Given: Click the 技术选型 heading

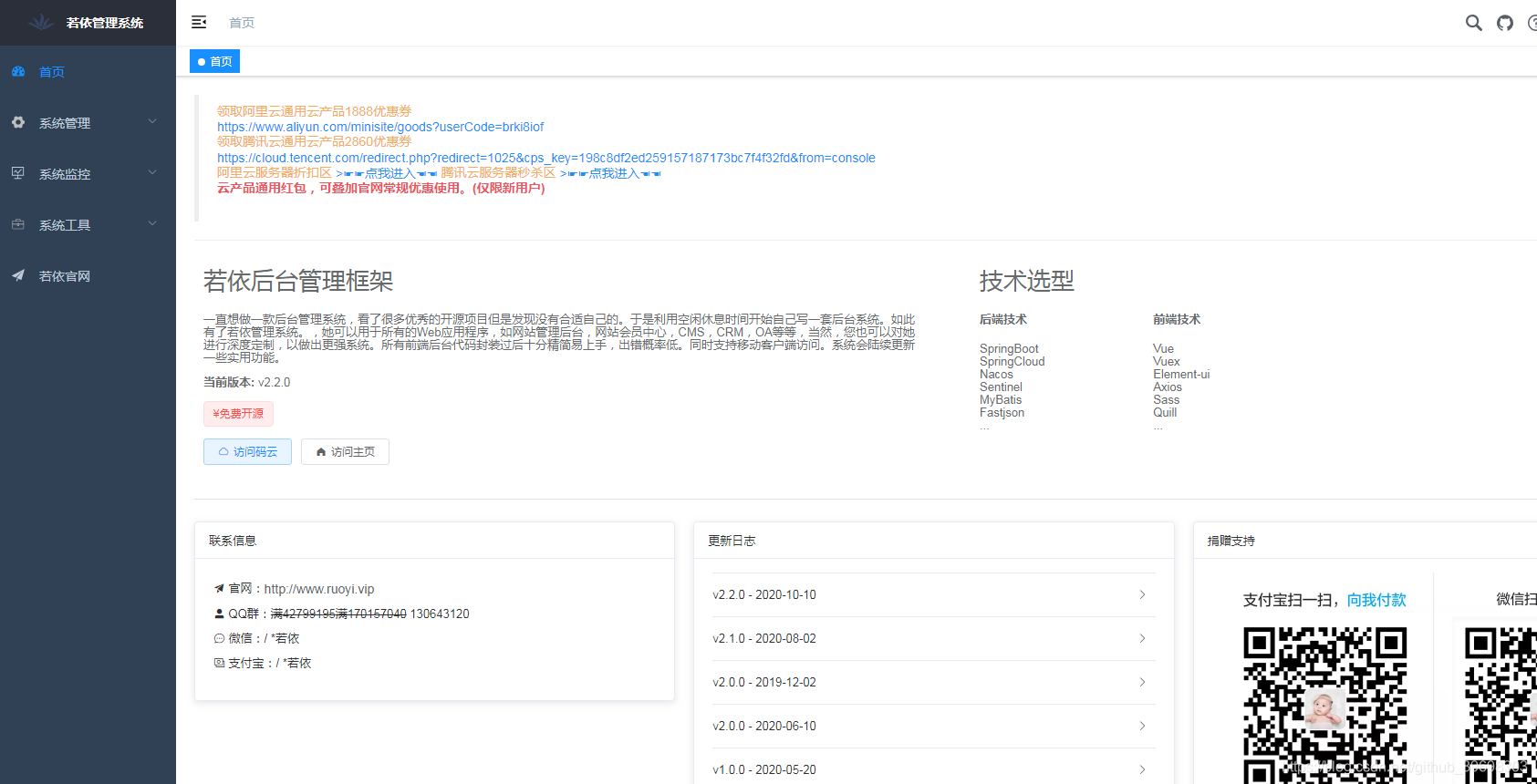Looking at the screenshot, I should (x=1027, y=281).
